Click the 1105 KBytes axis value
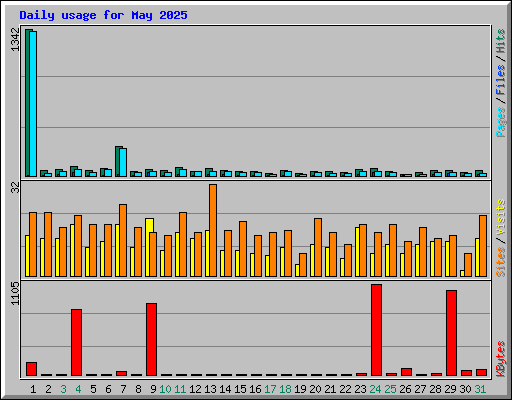 15,293
